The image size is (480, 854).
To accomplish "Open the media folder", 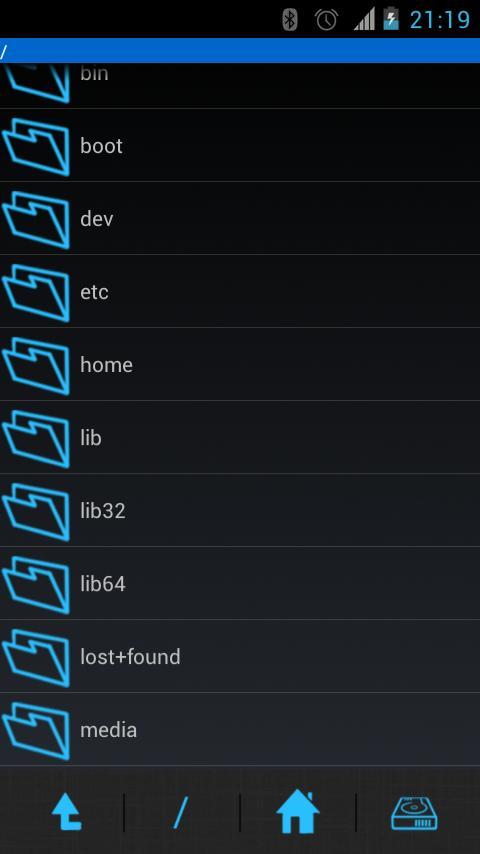I will click(240, 729).
